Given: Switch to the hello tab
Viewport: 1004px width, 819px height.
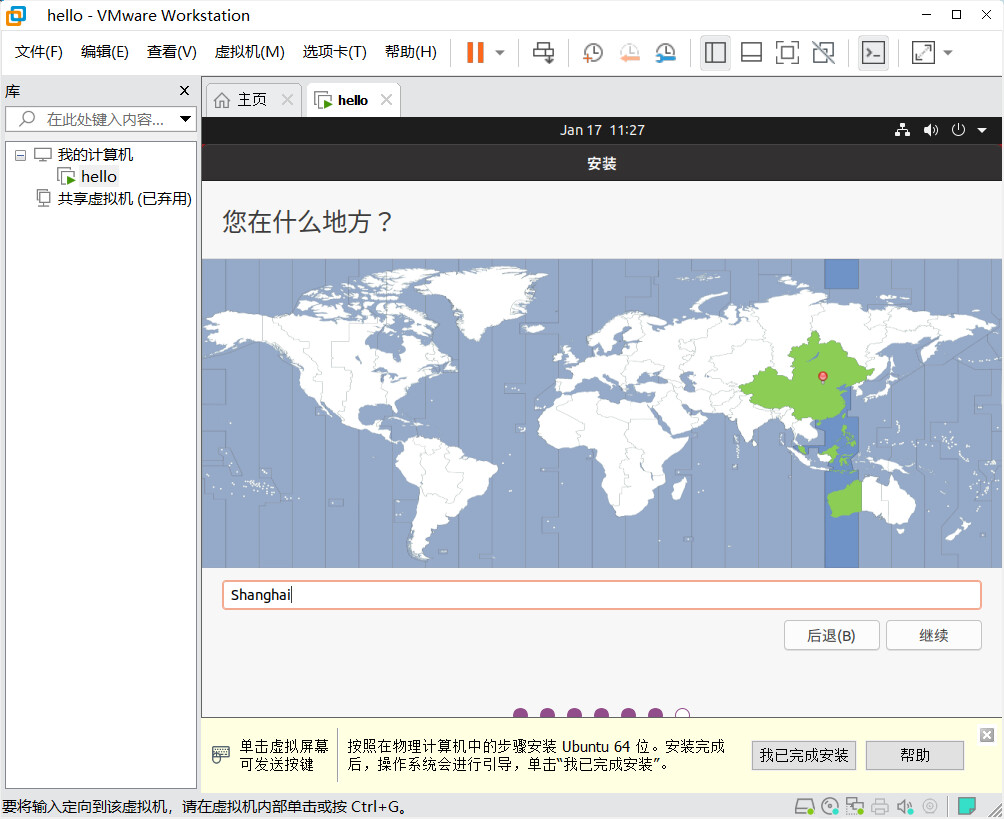Looking at the screenshot, I should [x=352, y=100].
